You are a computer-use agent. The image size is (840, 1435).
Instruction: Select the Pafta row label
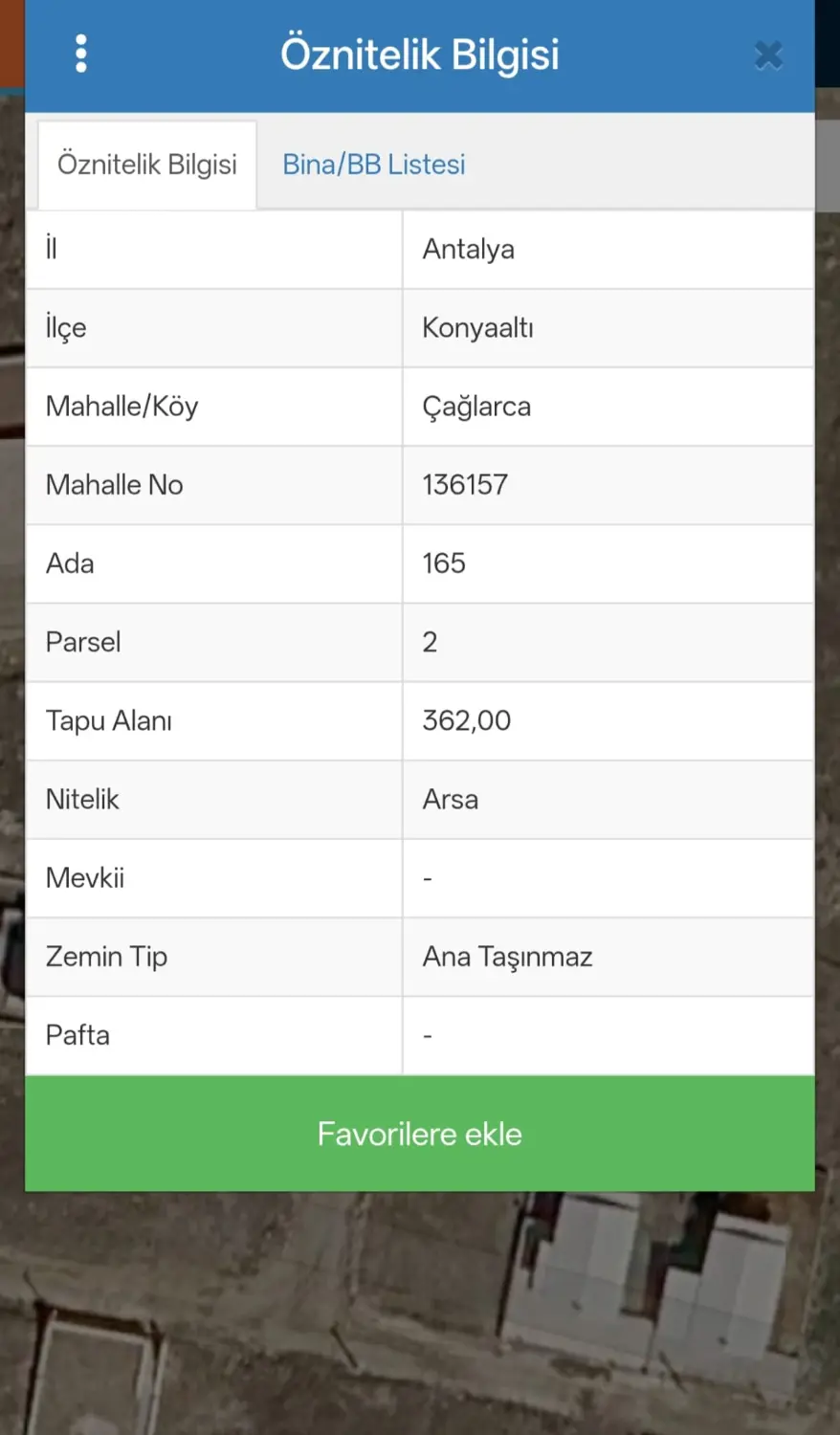pyautogui.click(x=77, y=1035)
